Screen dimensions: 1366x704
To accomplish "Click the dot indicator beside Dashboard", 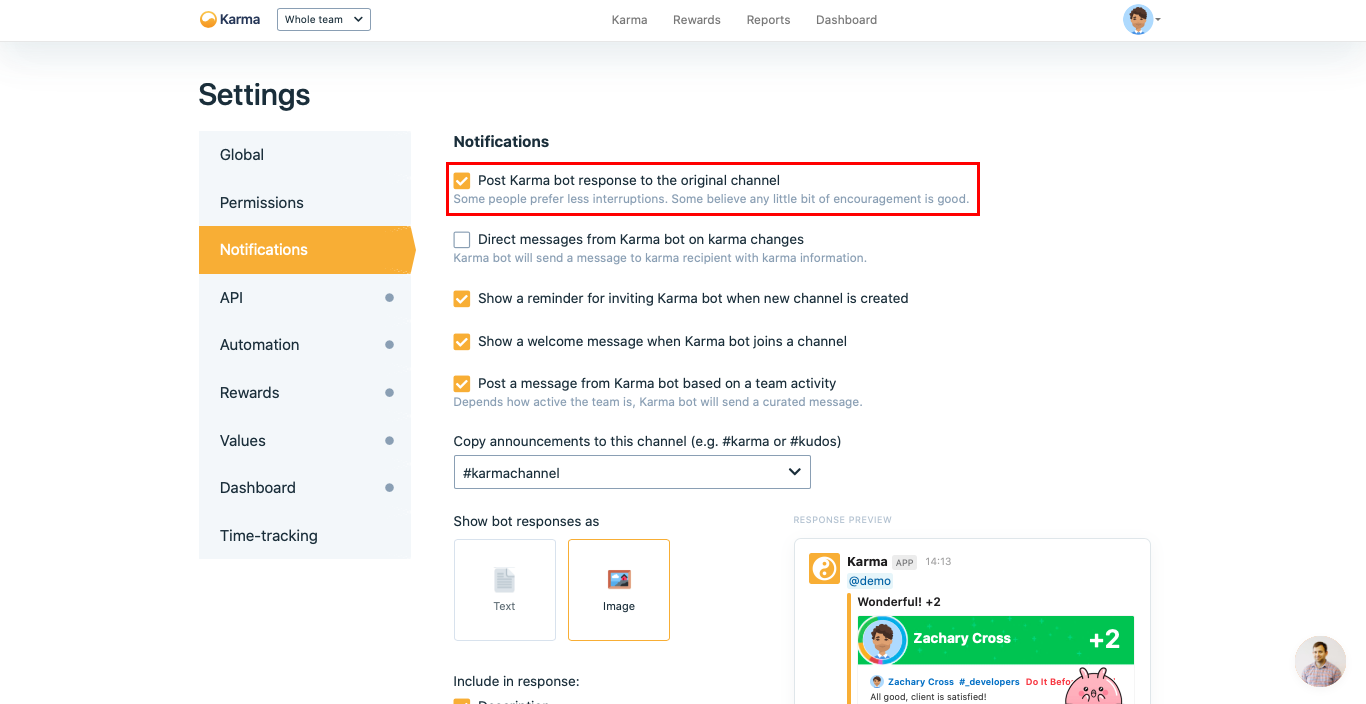I will point(389,488).
